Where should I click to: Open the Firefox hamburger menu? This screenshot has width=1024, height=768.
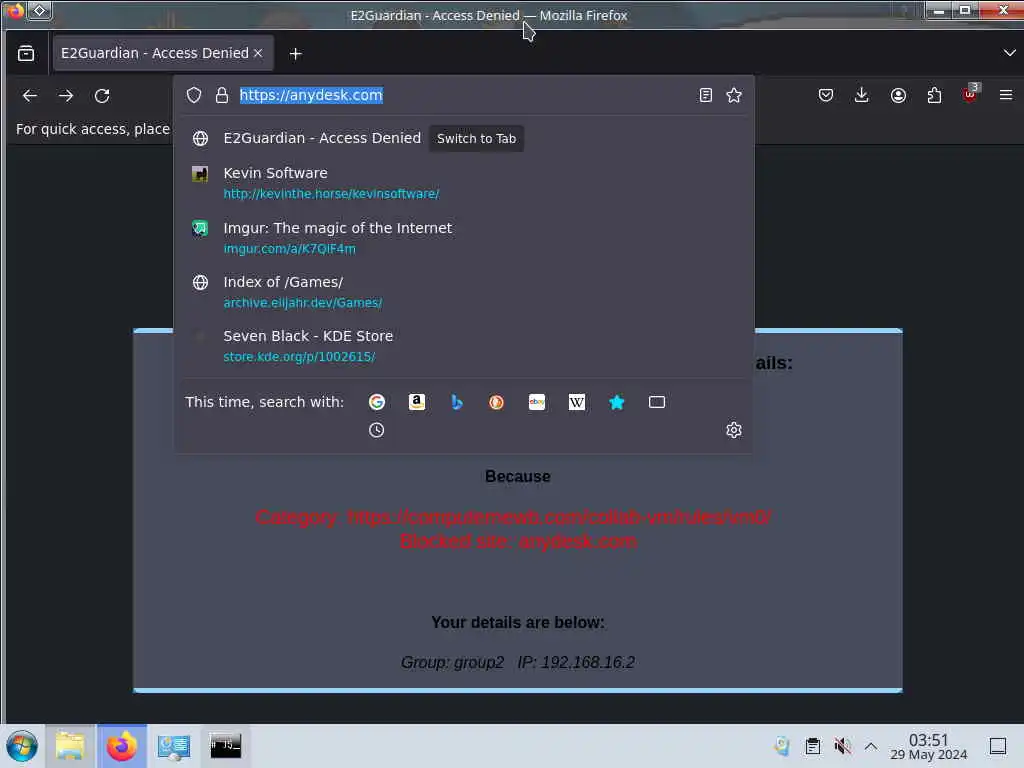(1006, 95)
